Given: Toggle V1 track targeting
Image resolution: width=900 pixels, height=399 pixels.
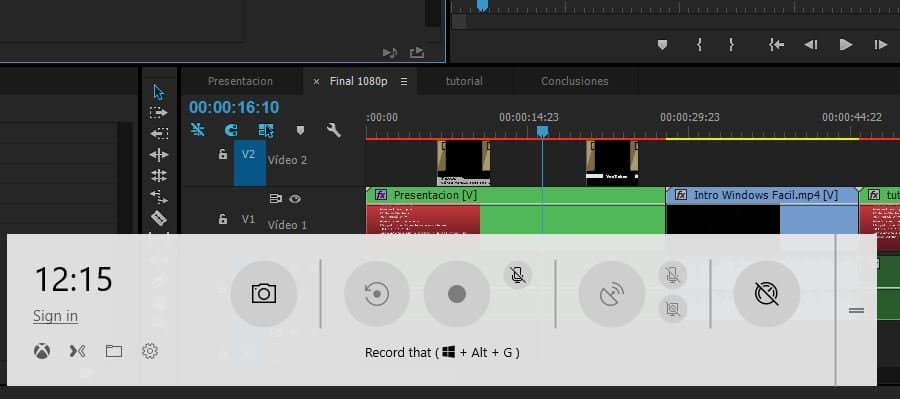Looking at the screenshot, I should [x=248, y=219].
